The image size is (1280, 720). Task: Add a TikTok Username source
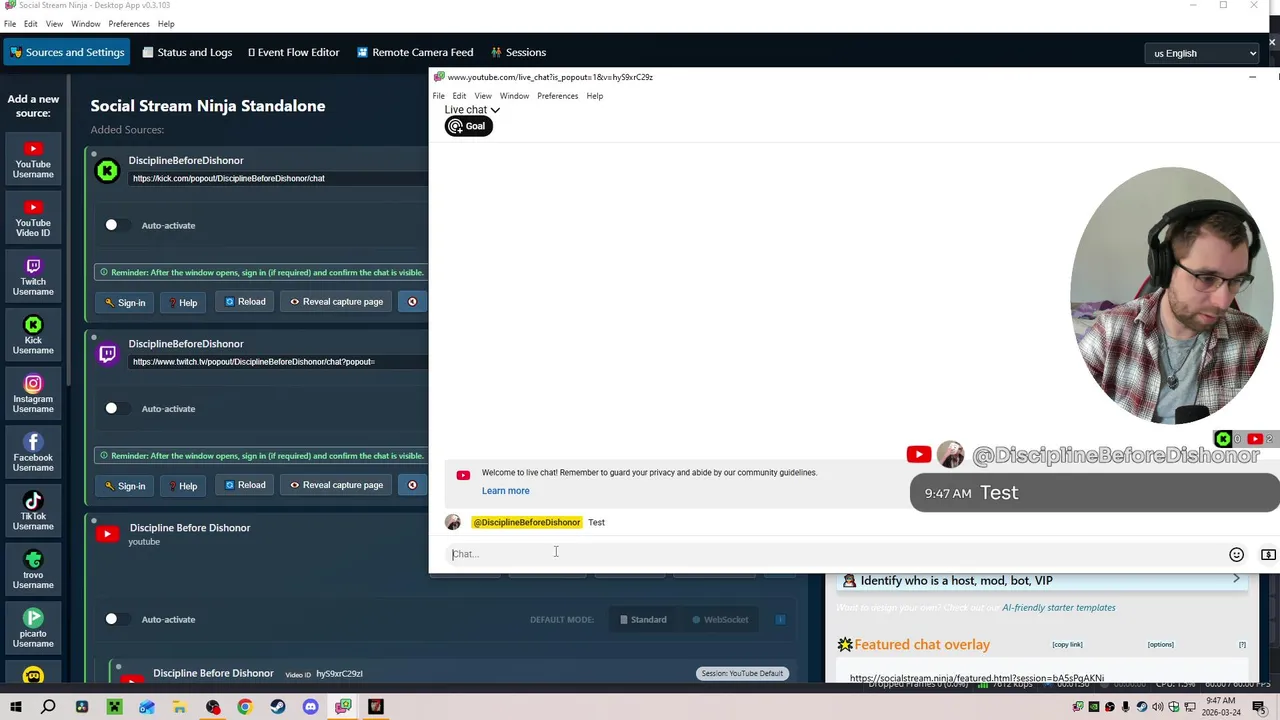[33, 512]
